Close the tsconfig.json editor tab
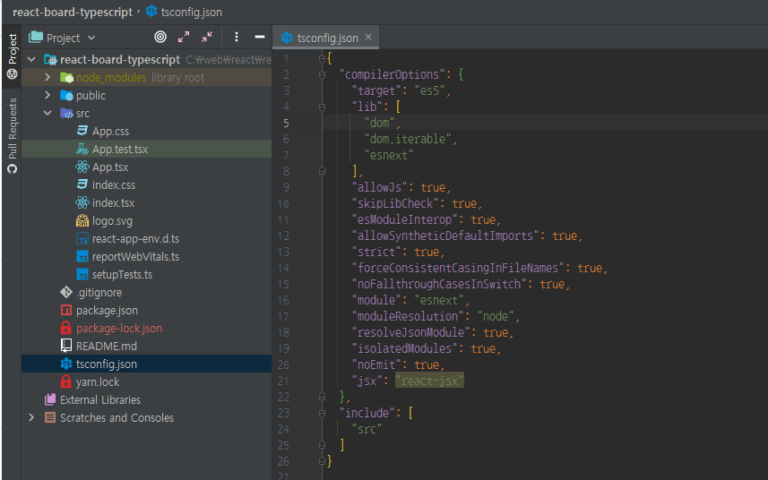Screen dimensions: 768x480 click(x=368, y=37)
